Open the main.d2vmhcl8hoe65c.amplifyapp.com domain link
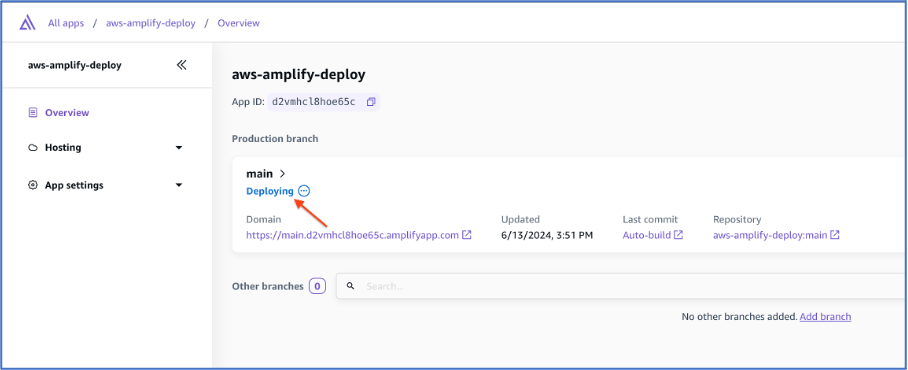Screen dimensions: 908x370 353,235
